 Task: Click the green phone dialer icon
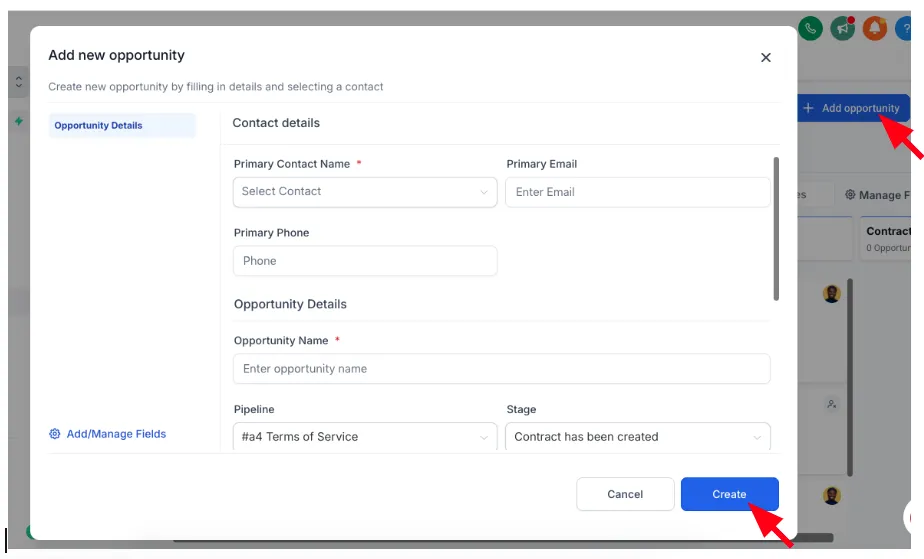(x=811, y=28)
